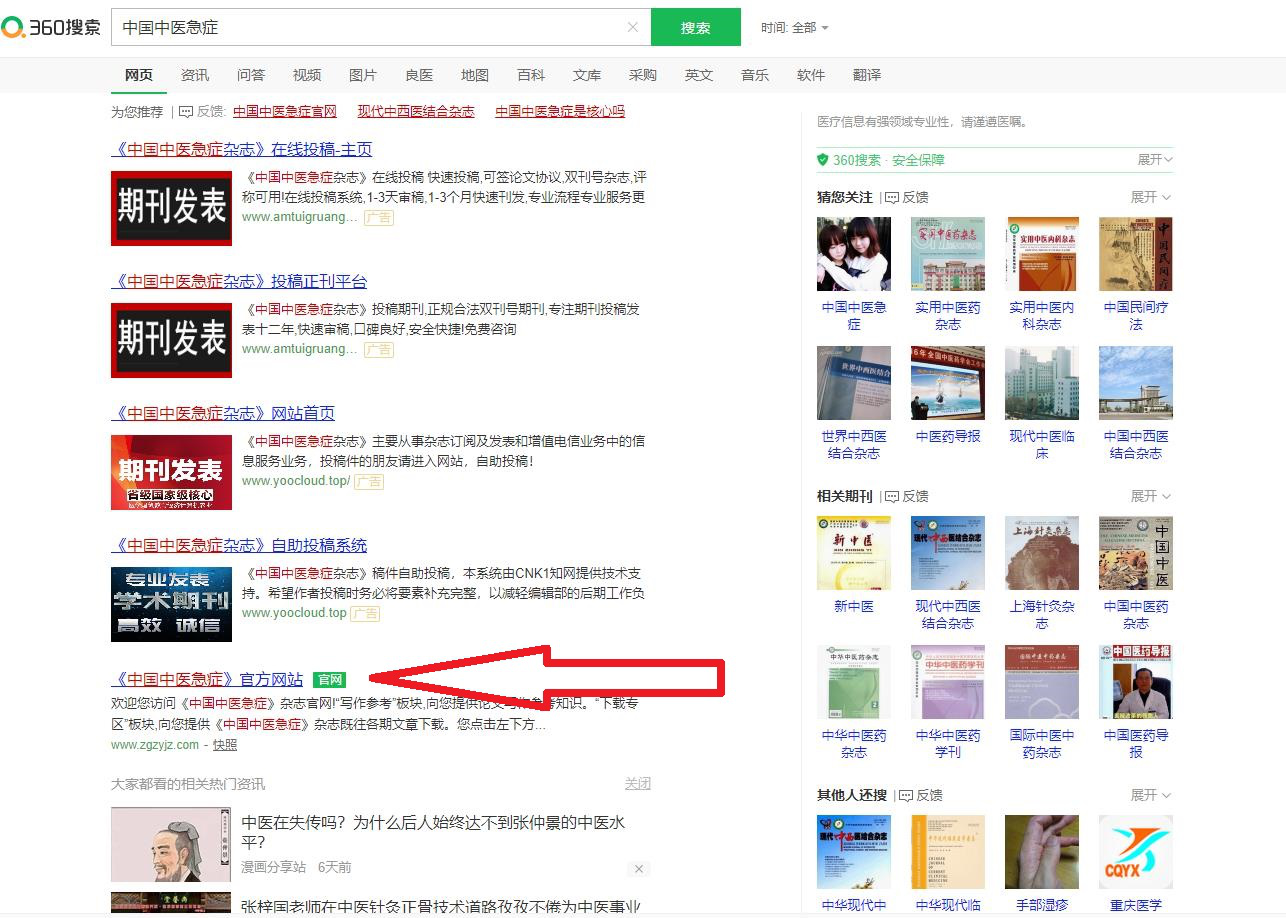Open suggestion 中国中医急症官网

point(285,111)
